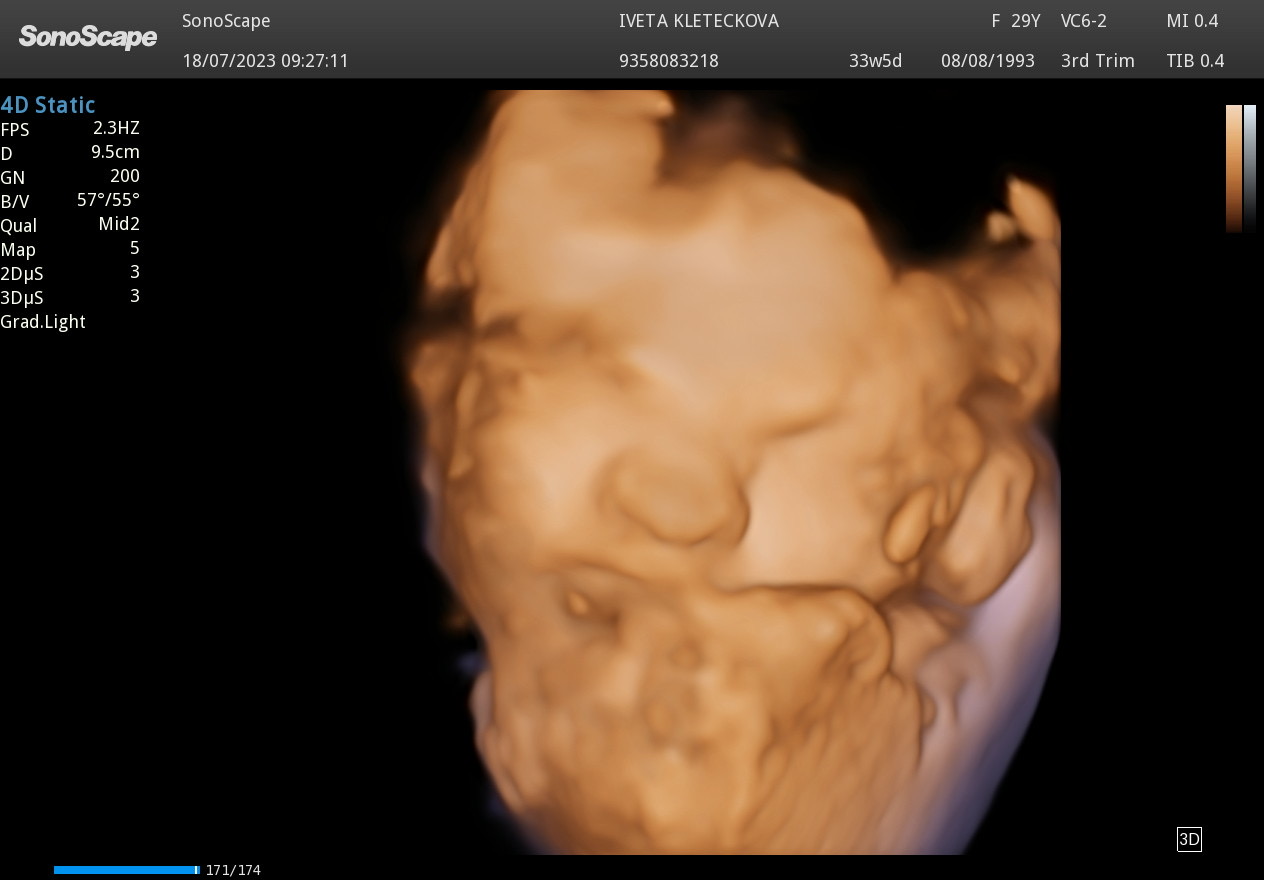Click the depth D 9.5cm parameter
The width and height of the screenshot is (1264, 880).
click(70, 153)
